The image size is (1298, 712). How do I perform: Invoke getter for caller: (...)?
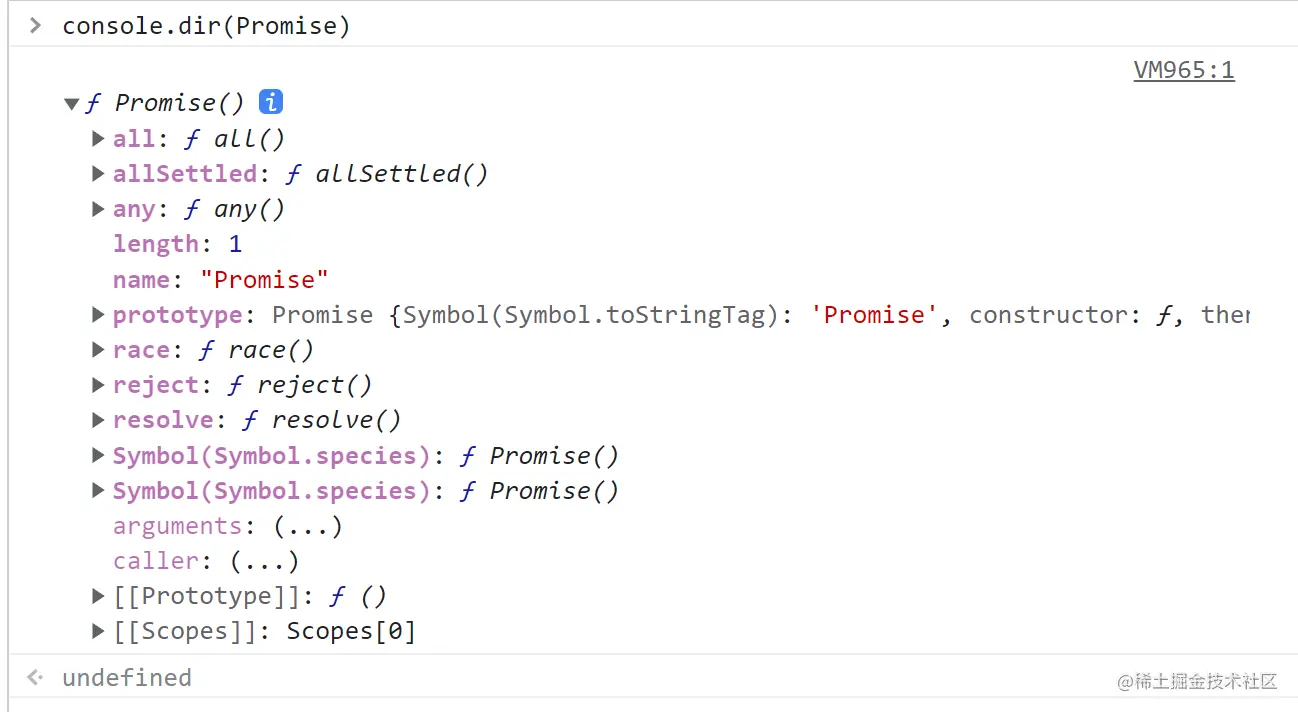(264, 561)
